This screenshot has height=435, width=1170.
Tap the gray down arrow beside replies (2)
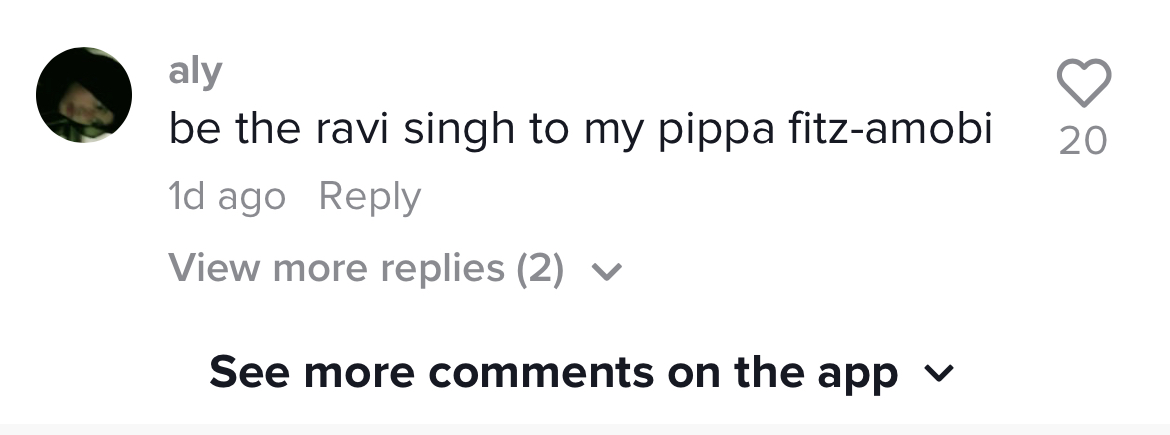(x=607, y=272)
